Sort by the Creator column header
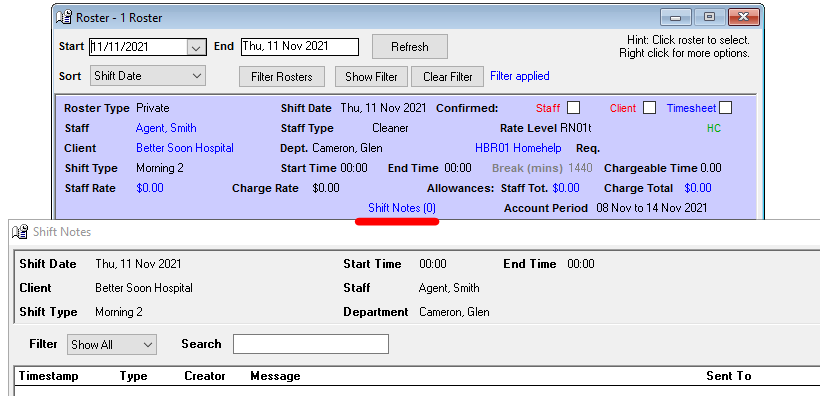The image size is (820, 396). (x=204, y=376)
